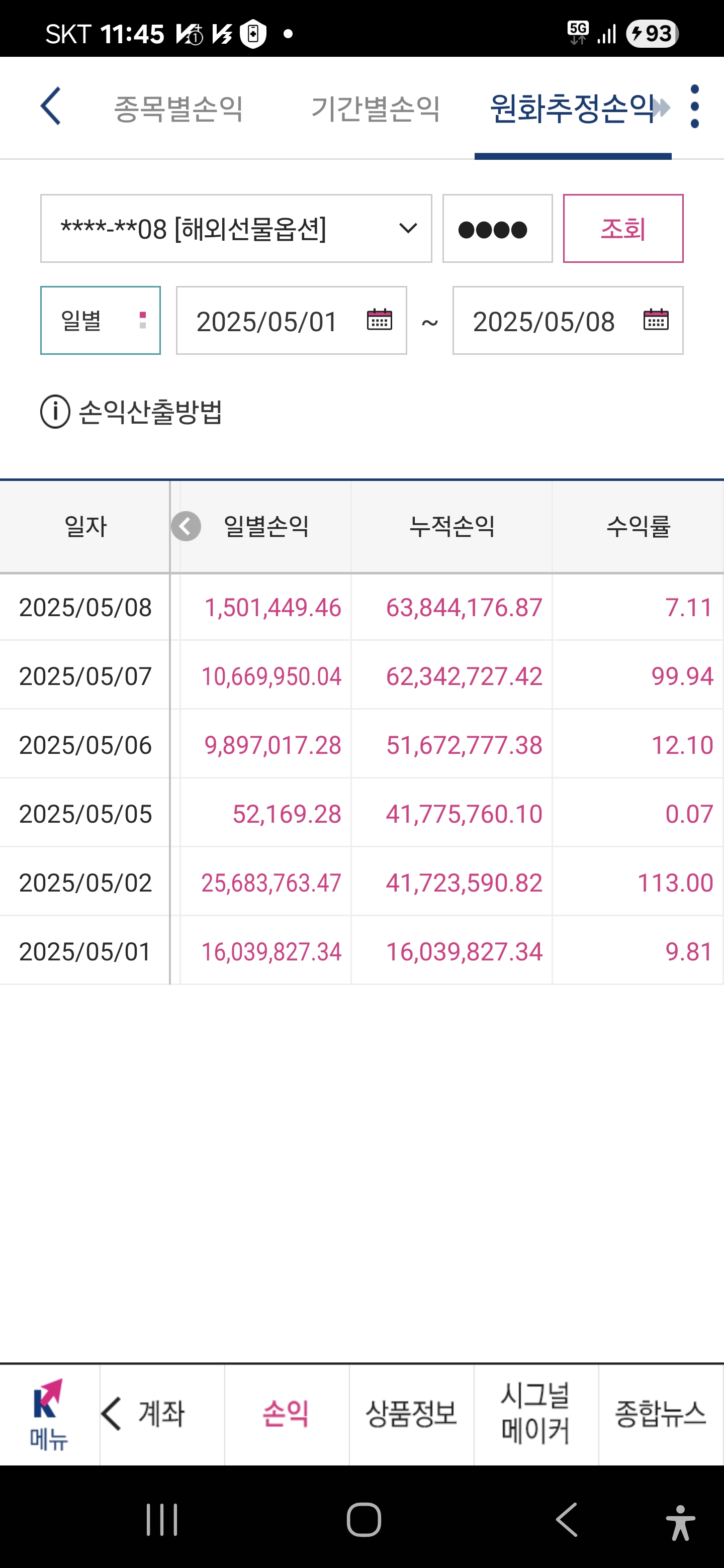Screen dimensions: 724x1568
Task: Select the 2025/05/07 row
Action: (361, 675)
